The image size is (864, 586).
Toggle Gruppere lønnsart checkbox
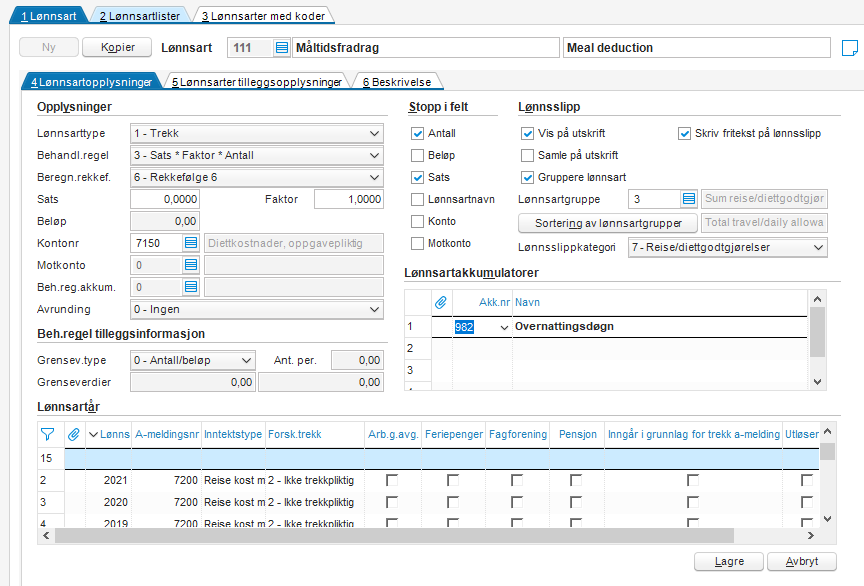coord(527,178)
